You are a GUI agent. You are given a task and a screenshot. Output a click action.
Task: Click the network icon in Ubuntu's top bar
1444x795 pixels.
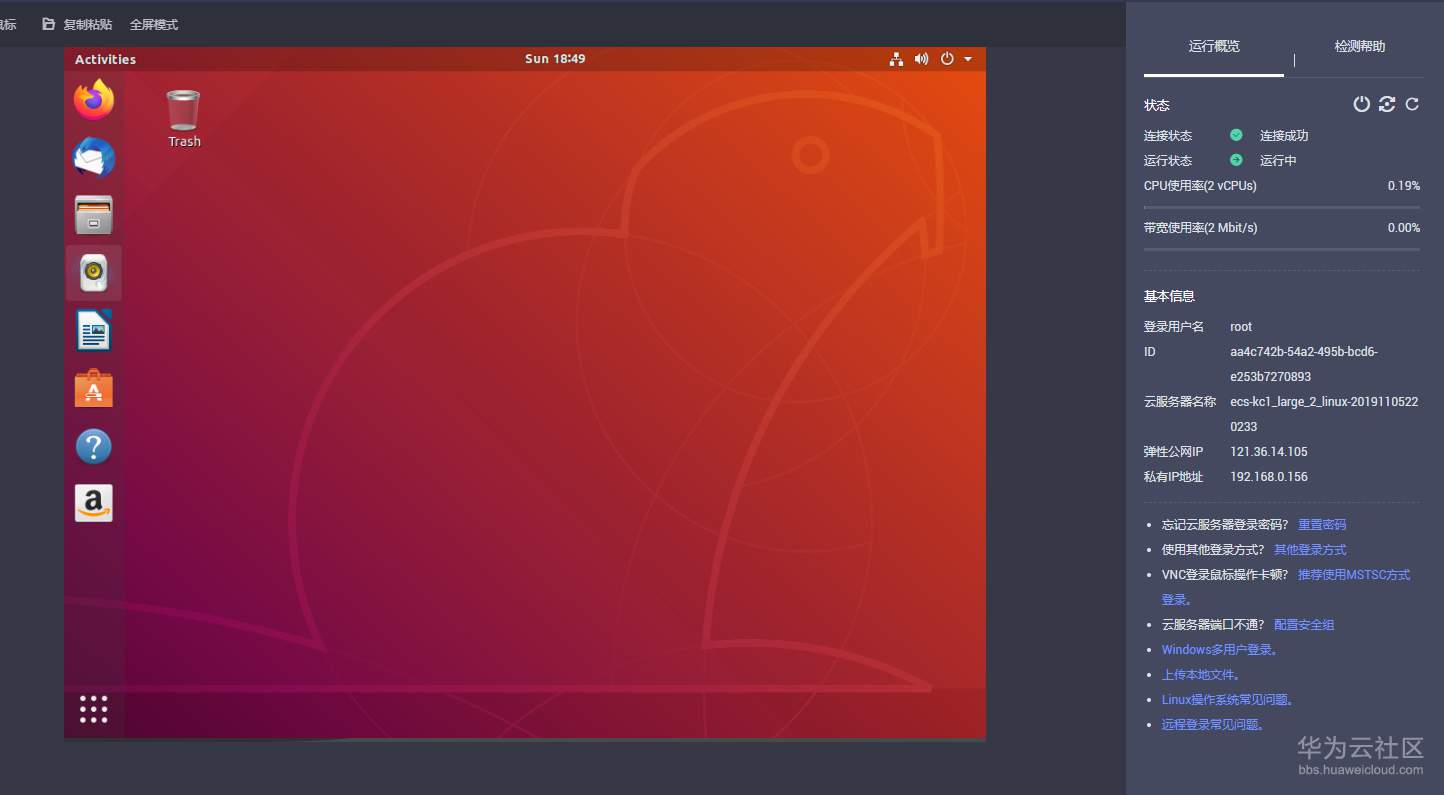(x=896, y=59)
